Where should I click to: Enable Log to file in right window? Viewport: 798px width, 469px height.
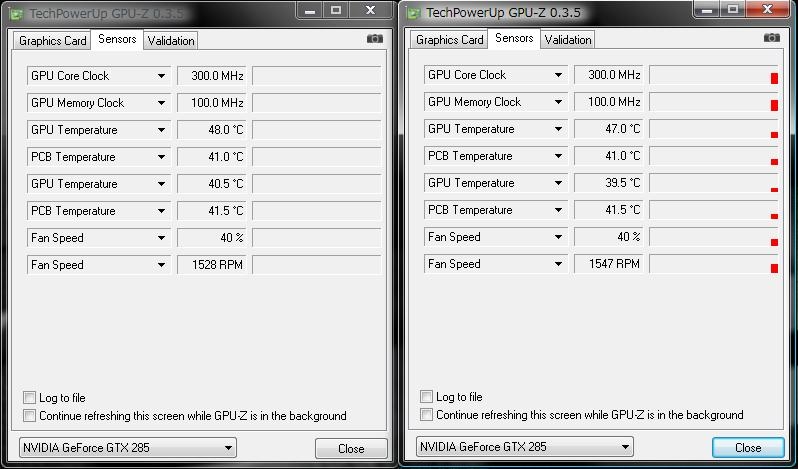coord(426,396)
